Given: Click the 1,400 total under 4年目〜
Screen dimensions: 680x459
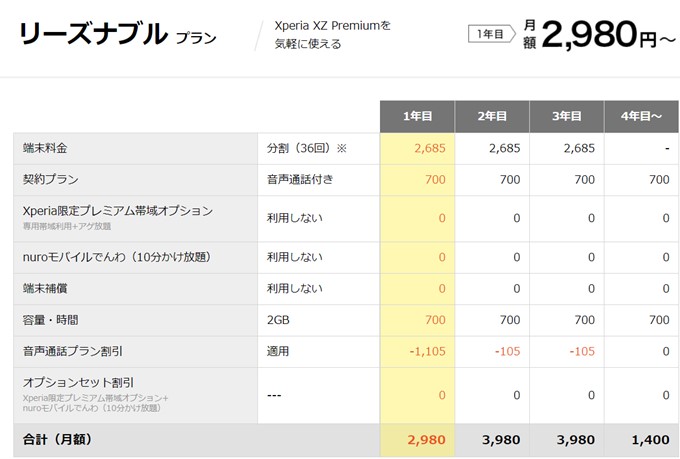Looking at the screenshot, I should [651, 440].
